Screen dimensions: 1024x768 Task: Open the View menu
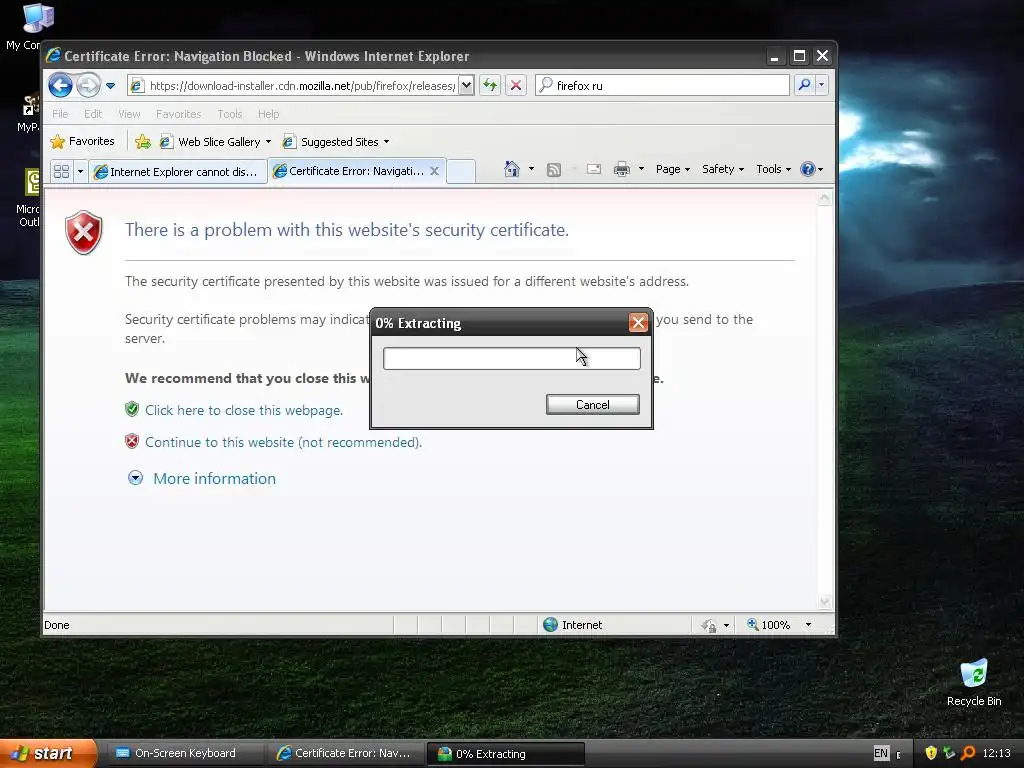pos(129,114)
